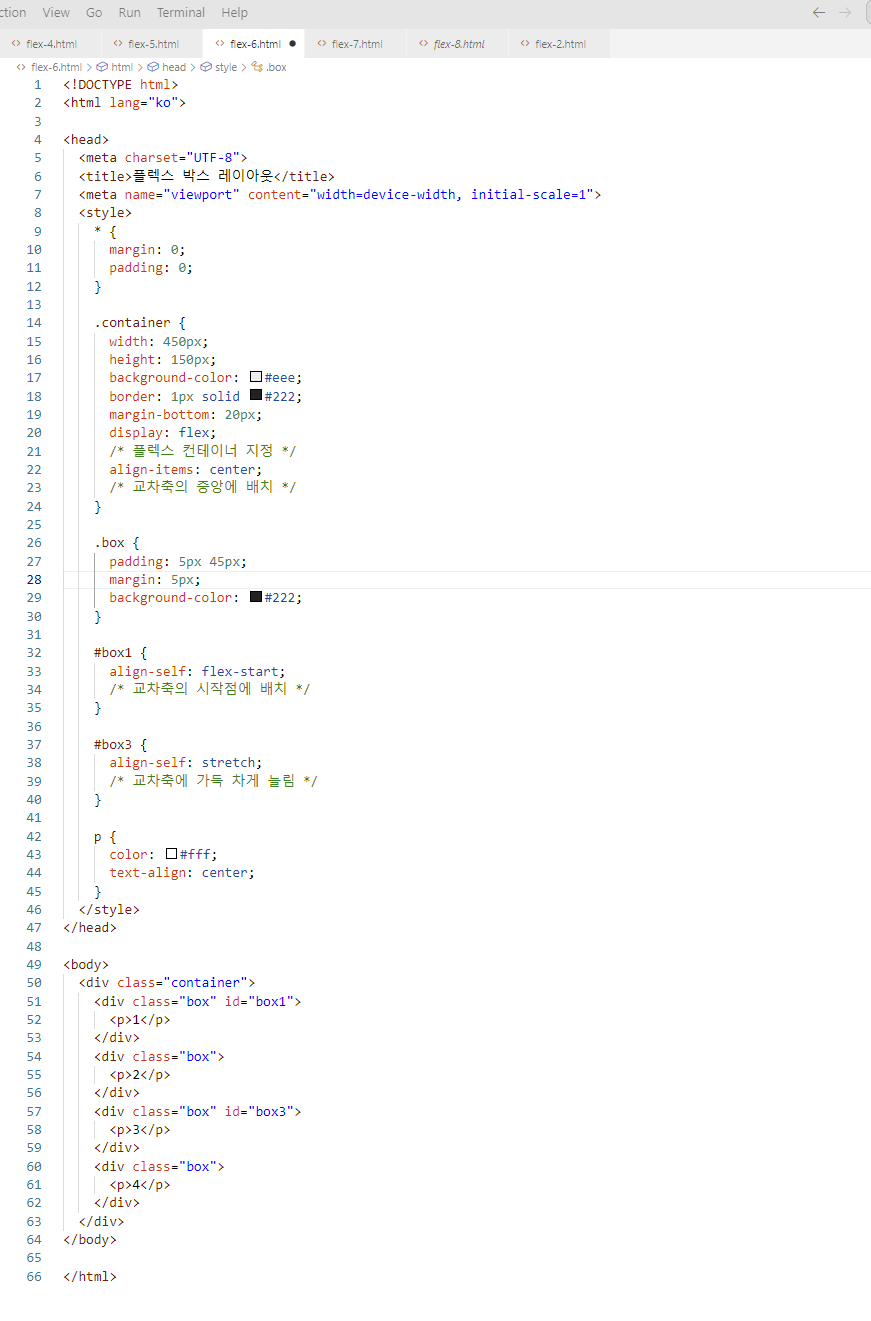This screenshot has width=871, height=1321.
Task: Click the HTML file icon on flex-4.html tab
Action: pos(16,44)
